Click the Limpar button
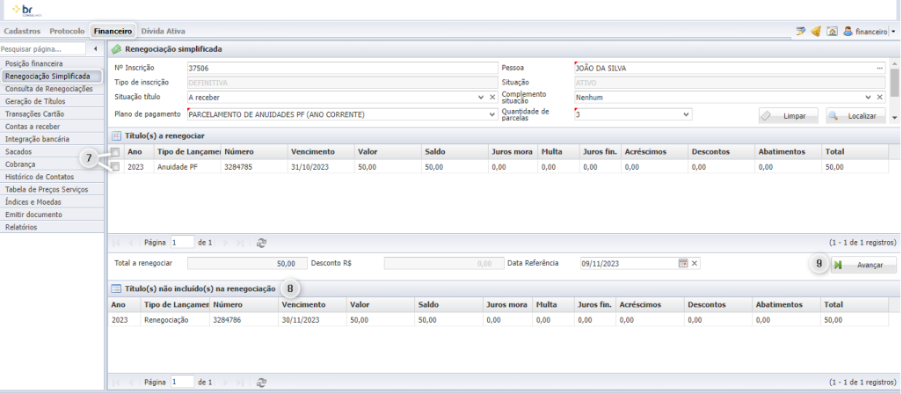Image resolution: width=901 pixels, height=394 pixels. click(788, 116)
